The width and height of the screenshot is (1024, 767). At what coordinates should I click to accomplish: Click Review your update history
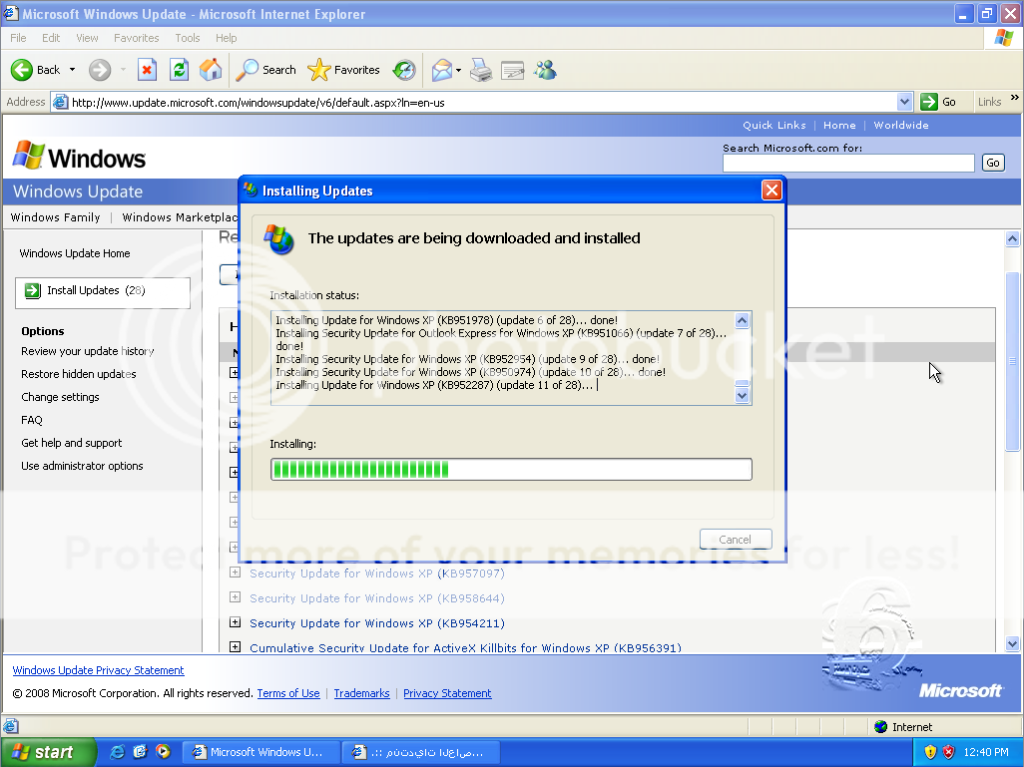(88, 351)
